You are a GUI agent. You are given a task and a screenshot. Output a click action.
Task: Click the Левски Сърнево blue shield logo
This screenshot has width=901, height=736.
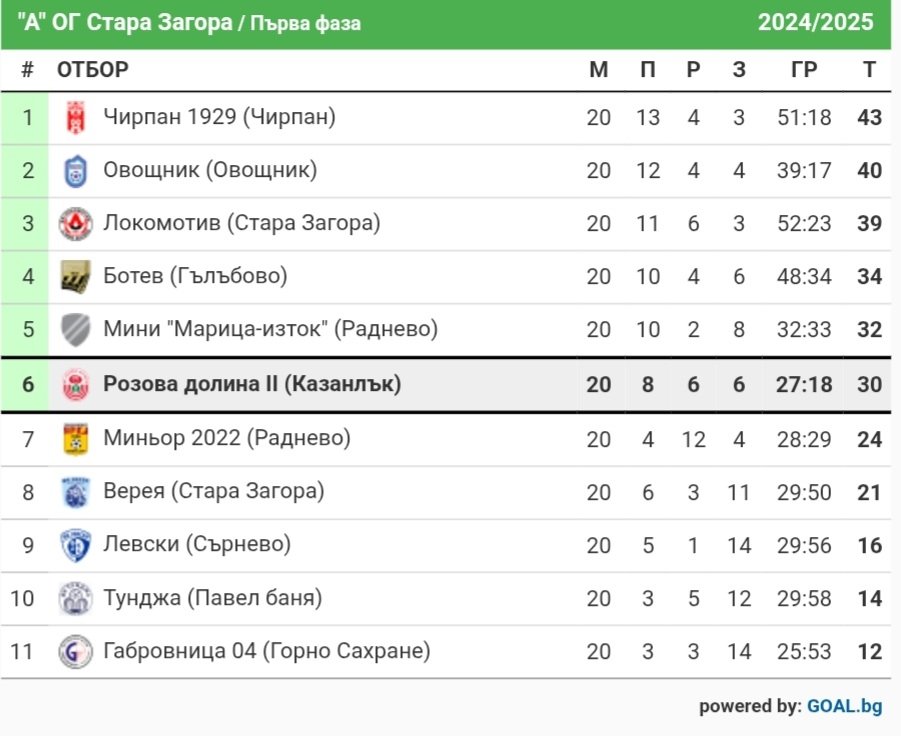[76, 546]
